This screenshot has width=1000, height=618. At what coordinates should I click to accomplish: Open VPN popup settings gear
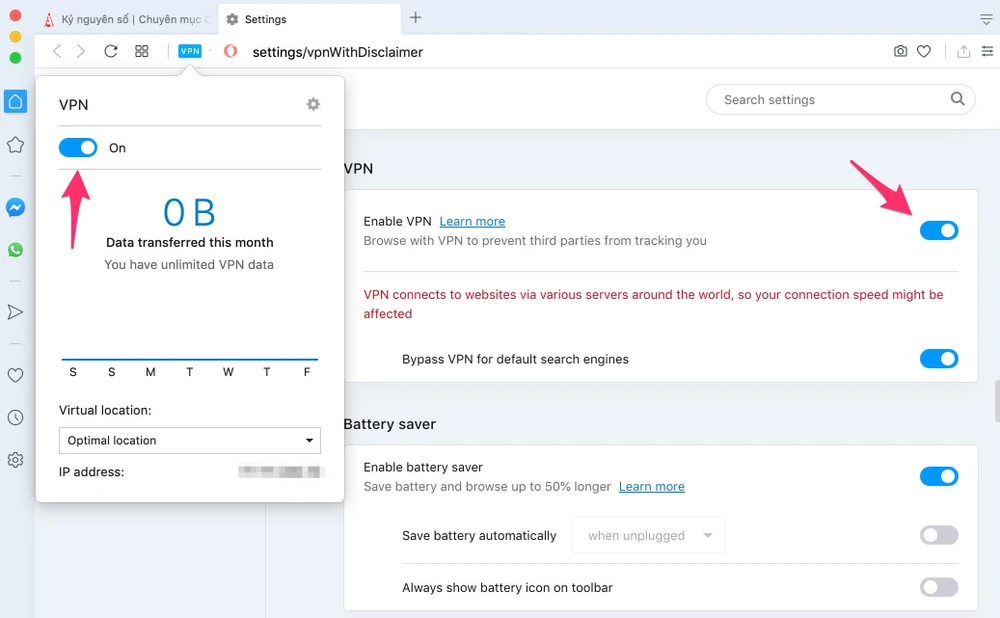(313, 104)
